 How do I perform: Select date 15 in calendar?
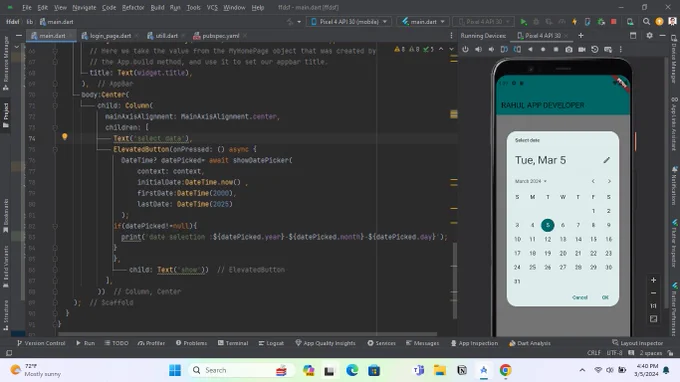(593, 239)
